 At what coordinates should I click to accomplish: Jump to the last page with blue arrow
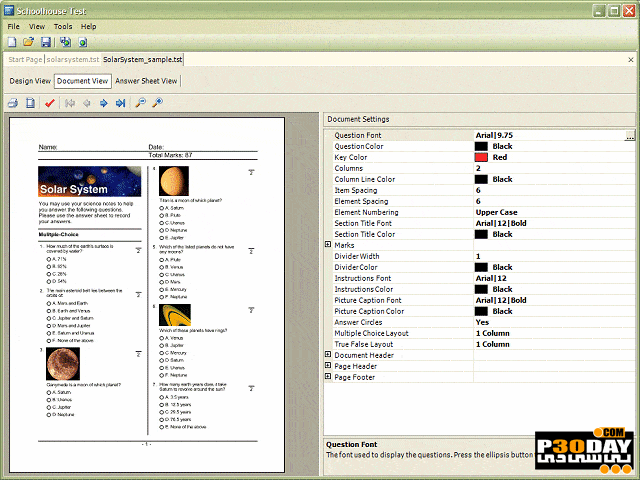120,103
